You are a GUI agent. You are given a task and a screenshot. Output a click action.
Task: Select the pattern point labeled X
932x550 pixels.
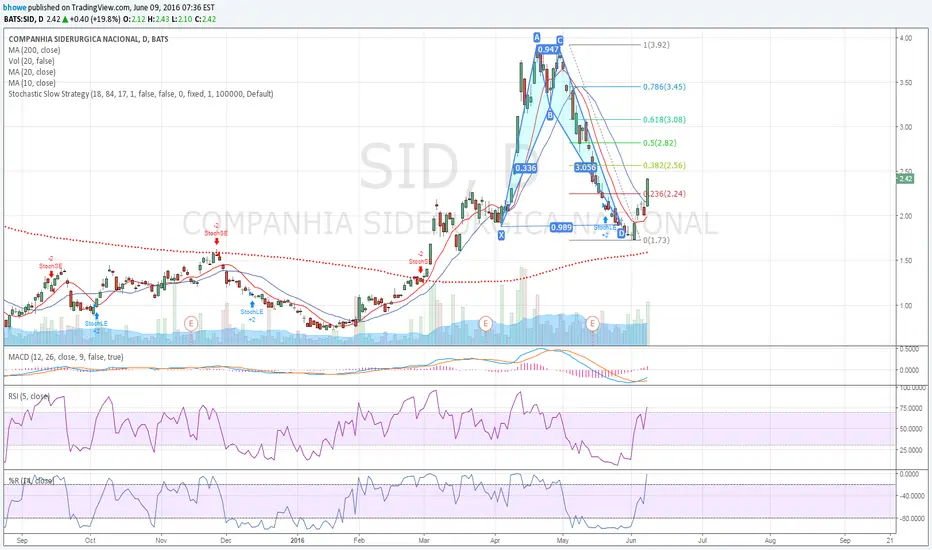501,235
